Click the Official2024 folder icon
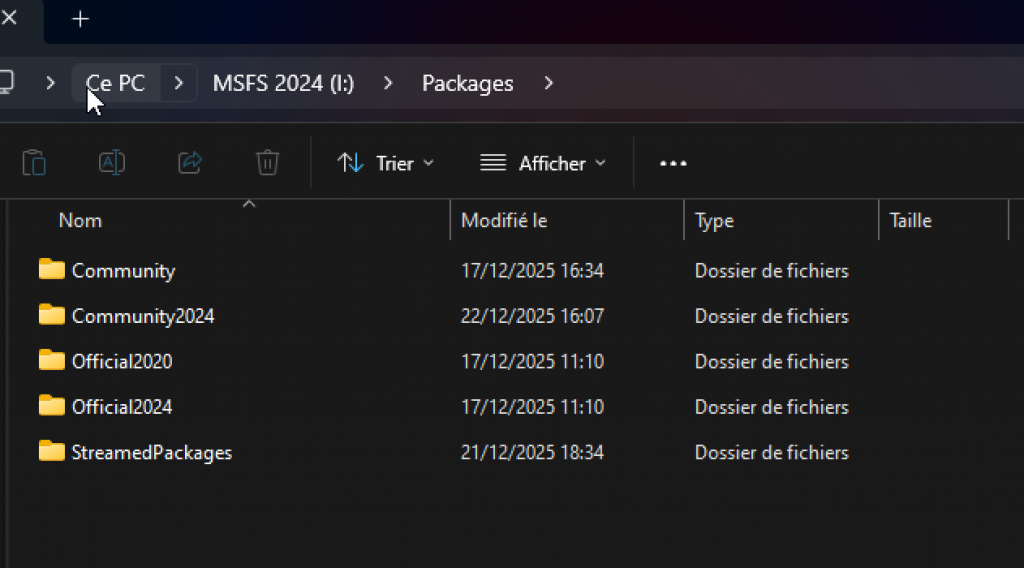Screen dimensions: 1024x568 [x=52, y=406]
